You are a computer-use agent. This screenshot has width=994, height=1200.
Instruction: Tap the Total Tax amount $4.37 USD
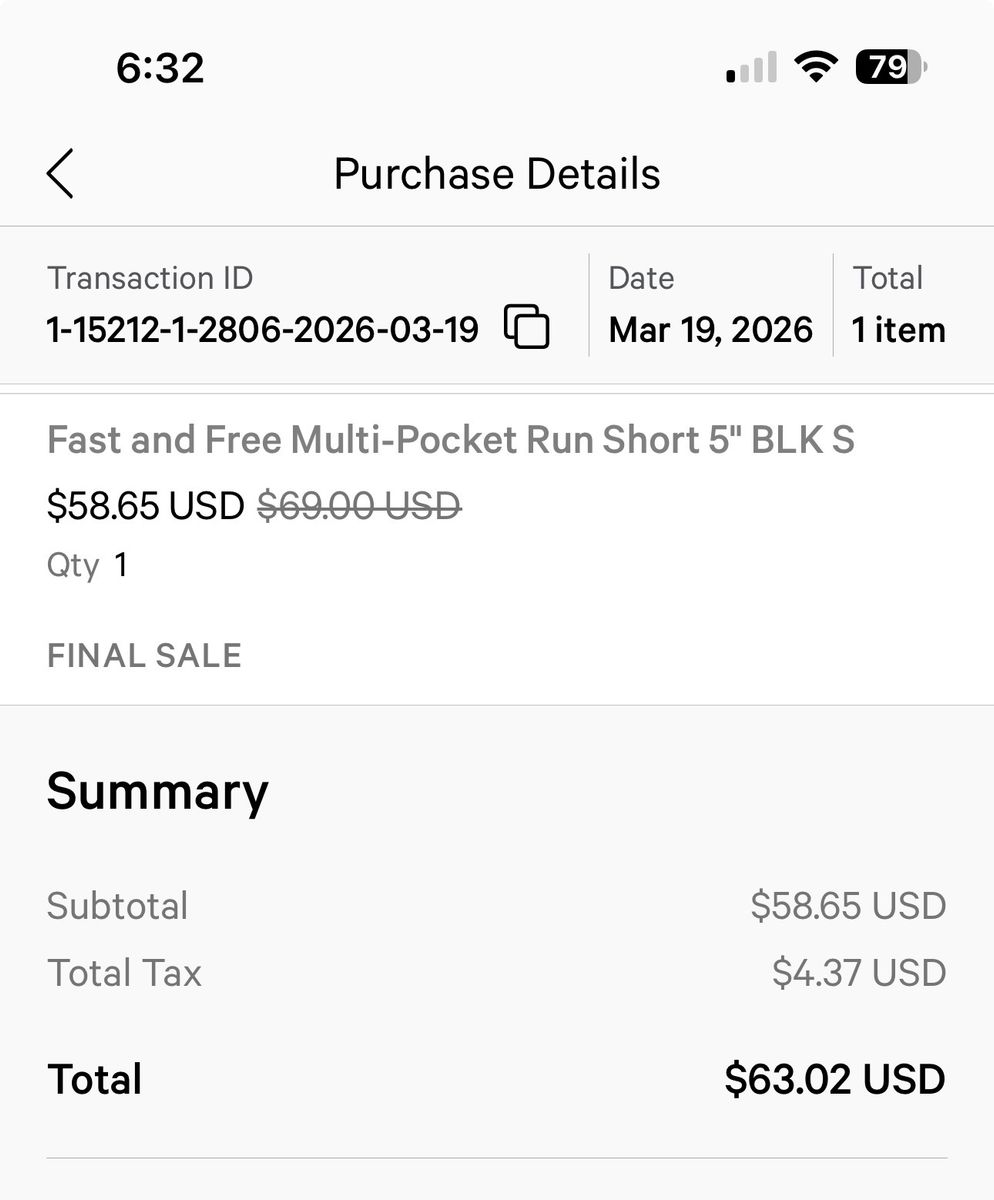pyautogui.click(x=858, y=973)
